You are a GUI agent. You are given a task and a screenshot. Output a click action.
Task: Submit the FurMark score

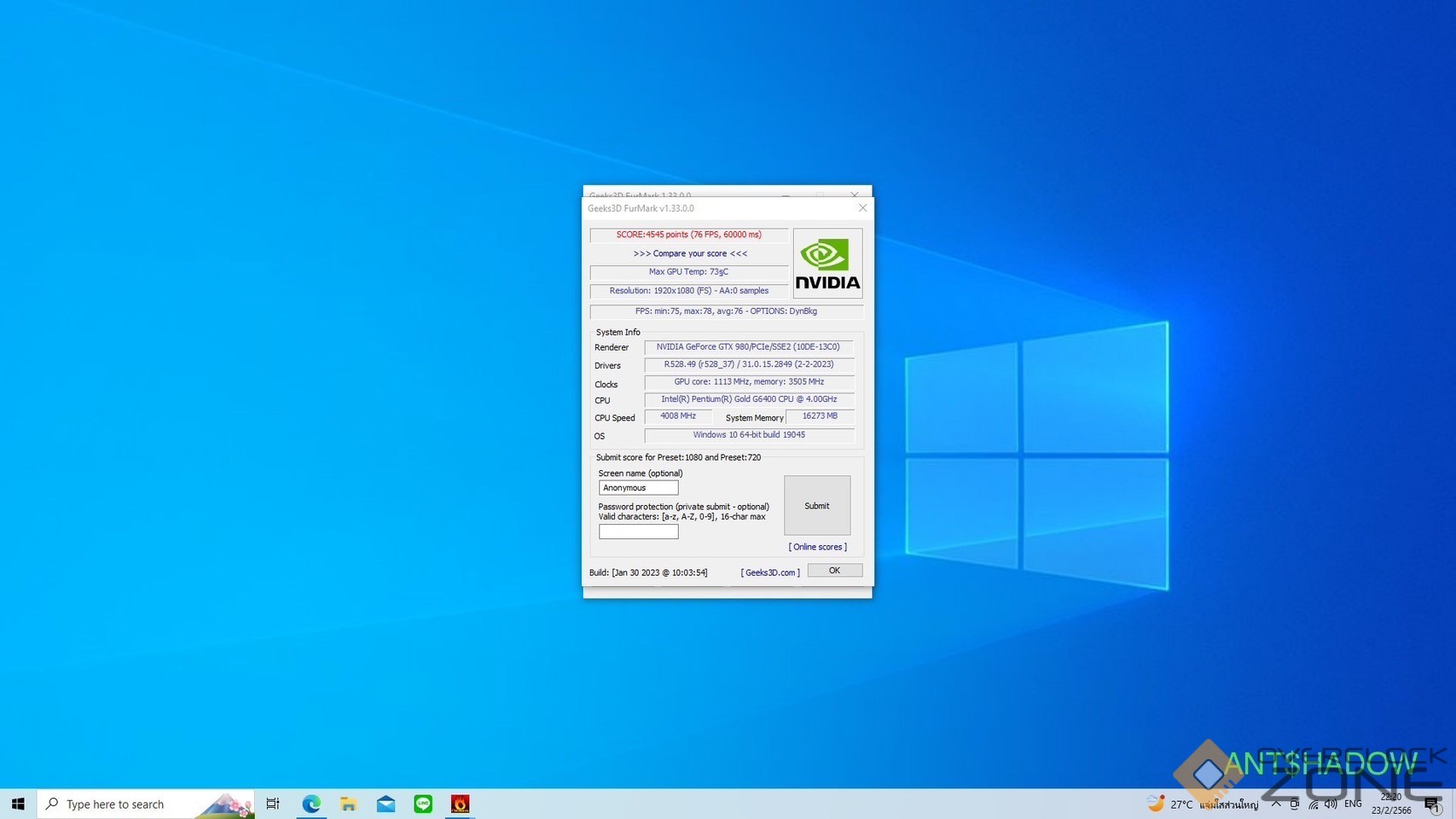click(x=817, y=506)
